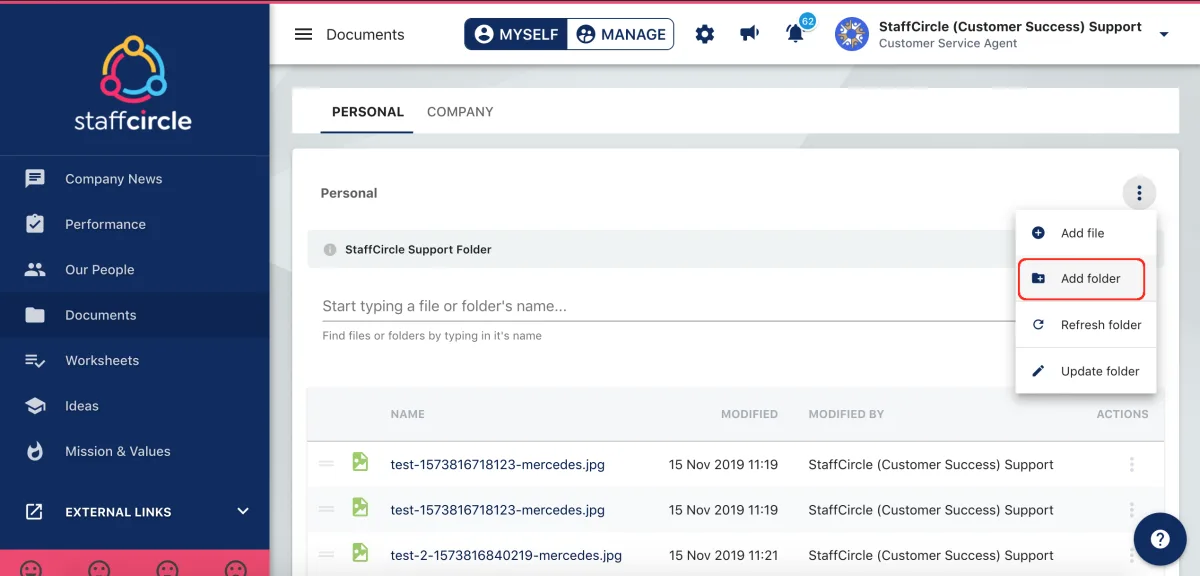The height and width of the screenshot is (576, 1200).
Task: Click the StaffCircle user avatar
Action: (852, 34)
